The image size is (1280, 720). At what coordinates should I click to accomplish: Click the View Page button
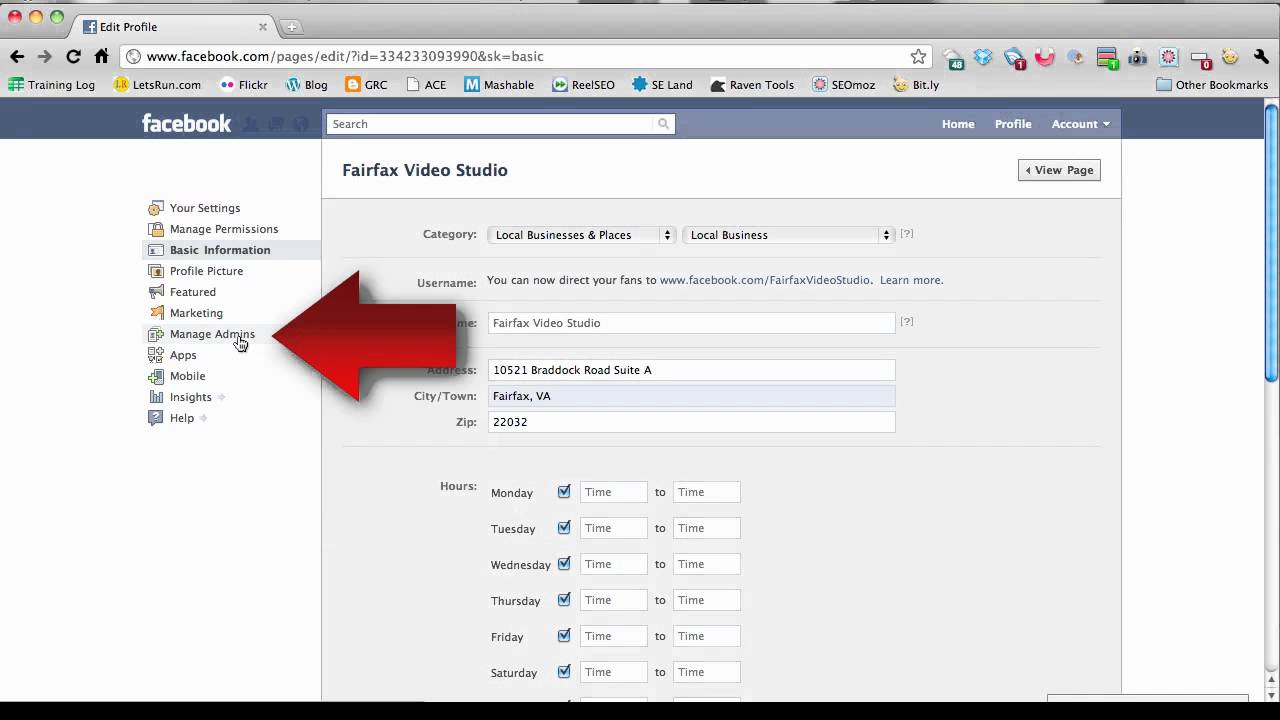(x=1059, y=170)
